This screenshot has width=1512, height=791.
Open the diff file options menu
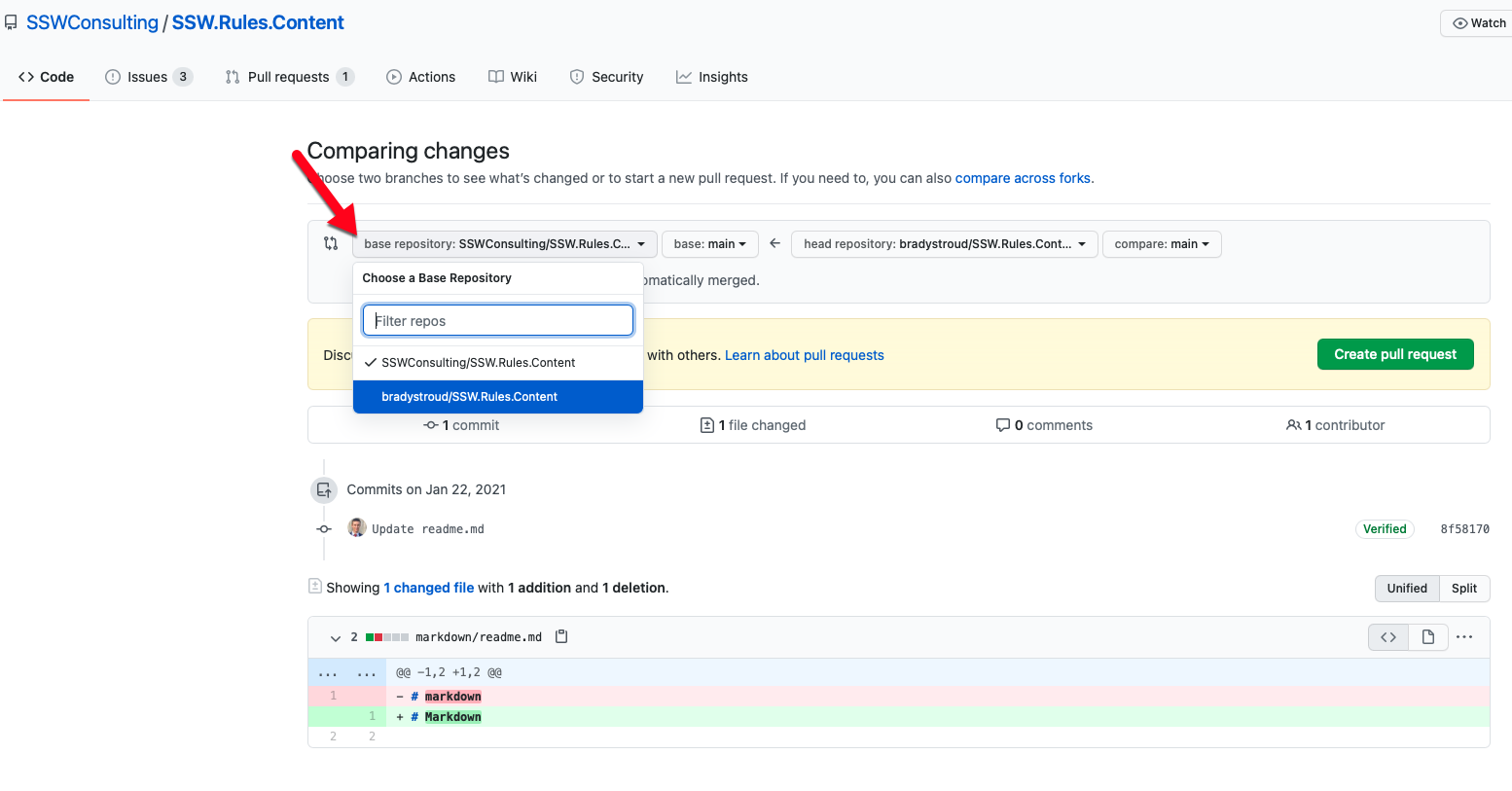pyautogui.click(x=1464, y=637)
